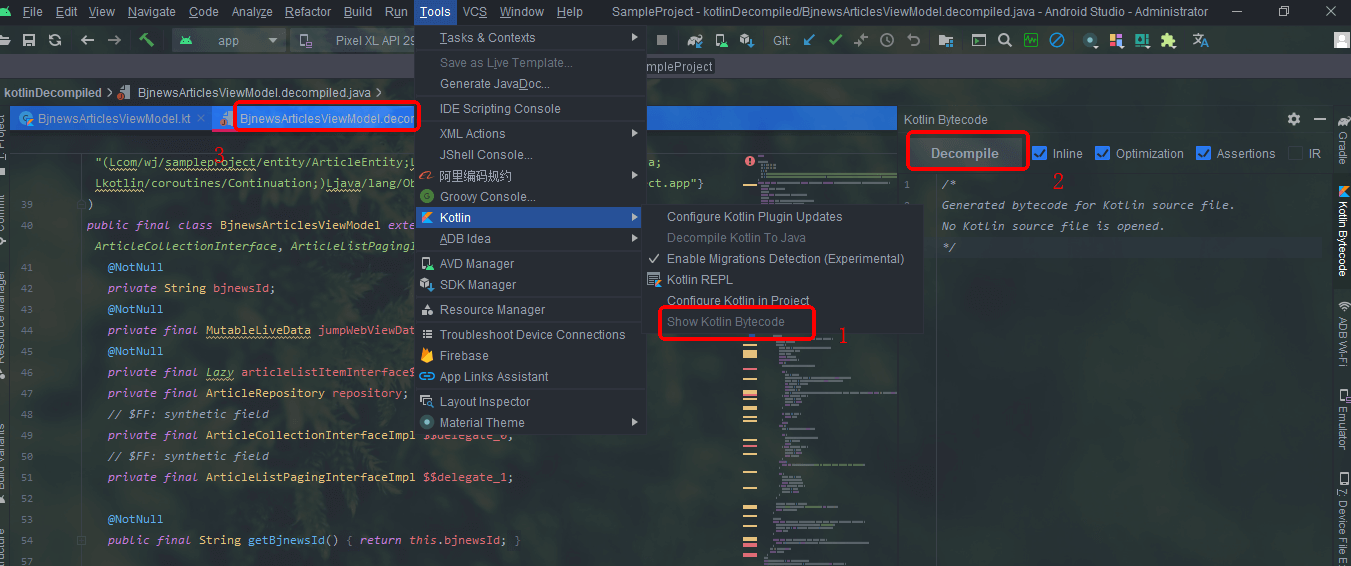Click the Decompile button
The image size is (1351, 566).
pos(965,153)
